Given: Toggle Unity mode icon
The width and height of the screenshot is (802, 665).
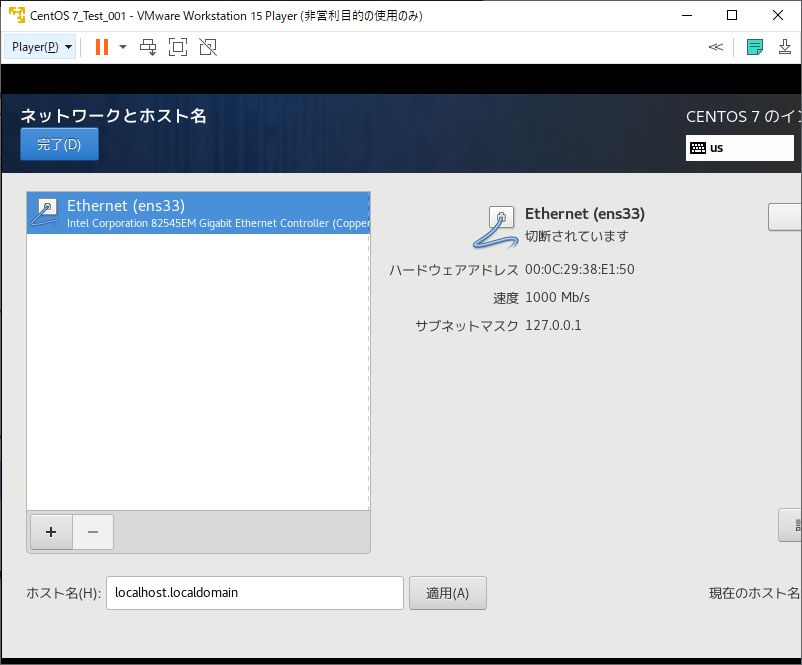Looking at the screenshot, I should point(208,47).
